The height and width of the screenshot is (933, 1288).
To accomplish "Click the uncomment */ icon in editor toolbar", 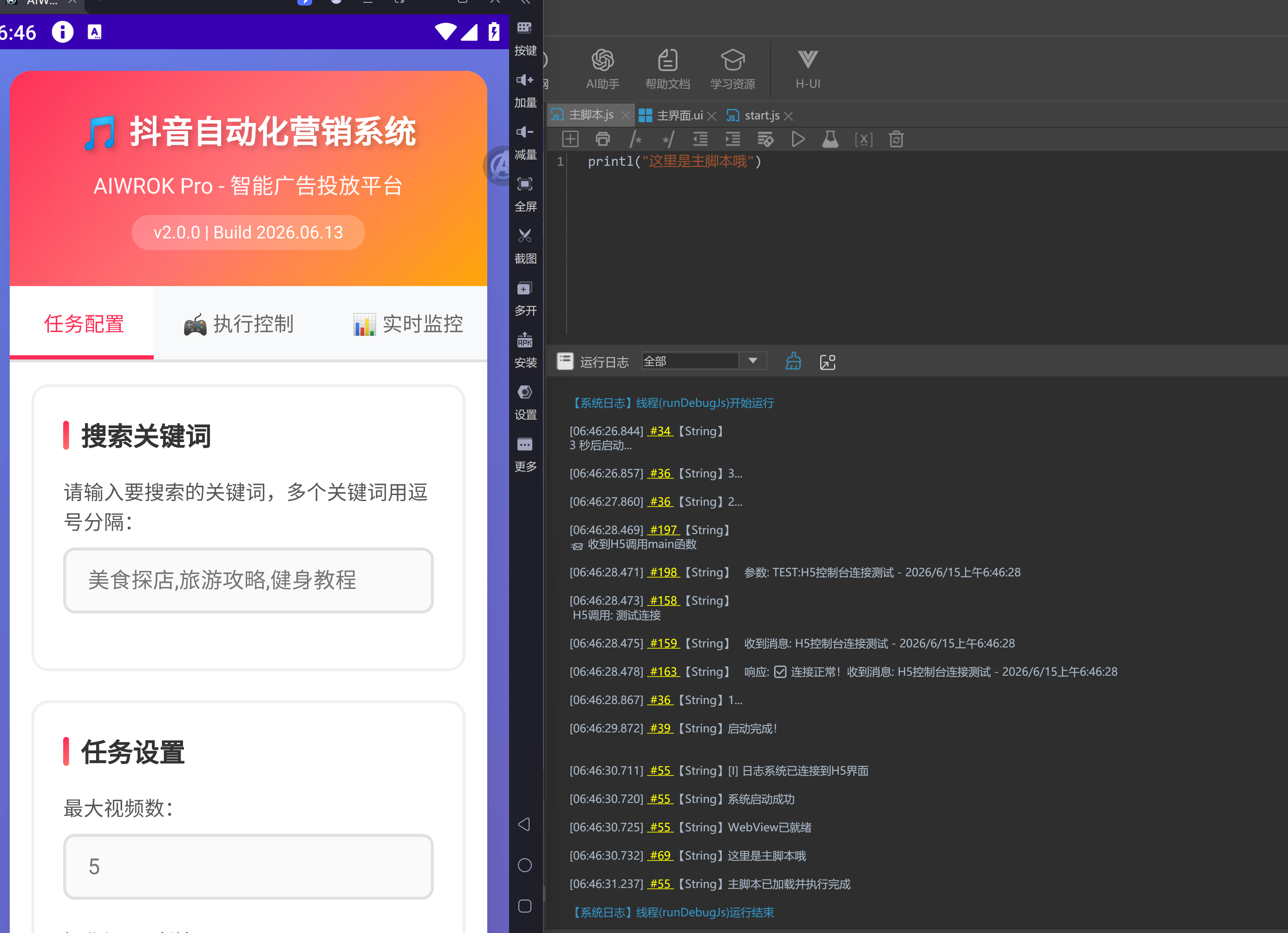I will (668, 139).
